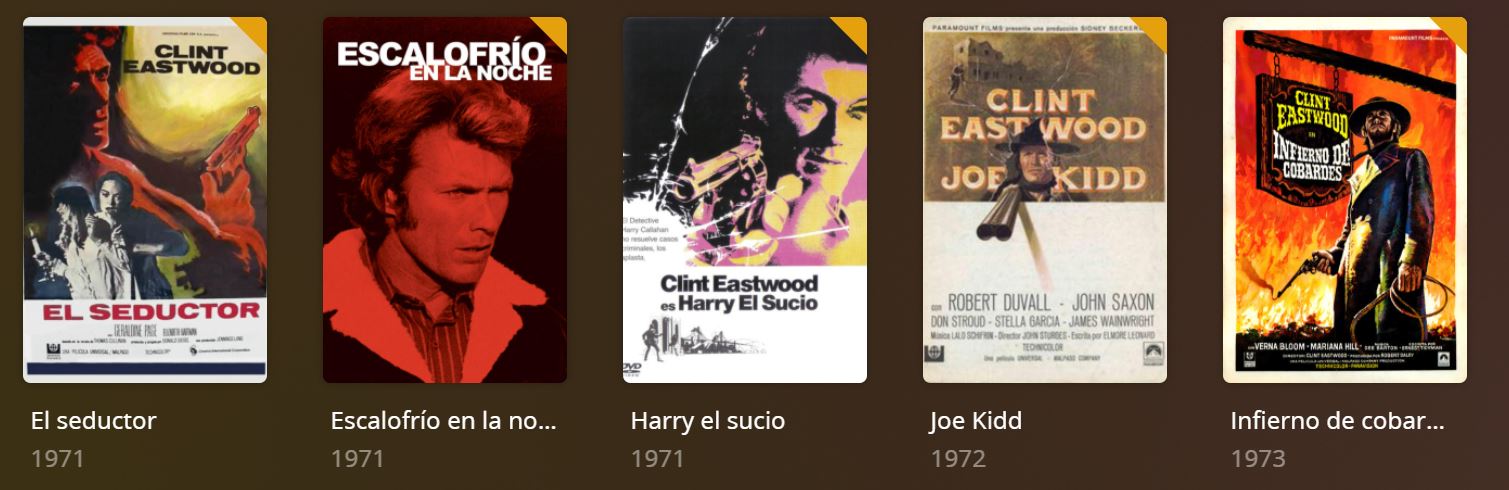Screen dimensions: 1509x490
Task: Open the Joe Kidd poster
Action: tap(1045, 200)
